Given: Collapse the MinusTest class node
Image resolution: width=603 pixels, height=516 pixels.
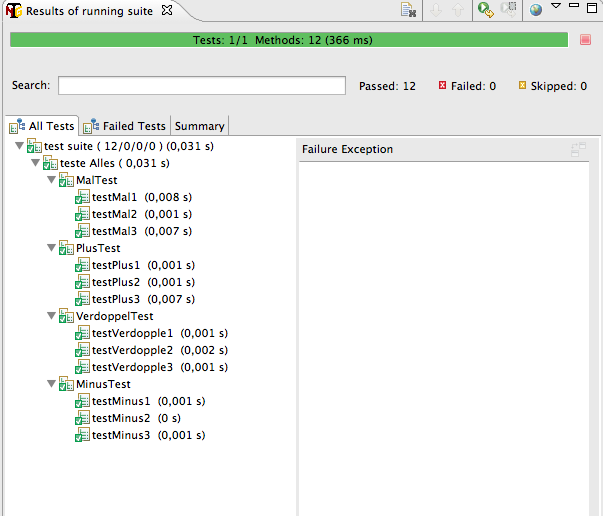Looking at the screenshot, I should point(52,384).
